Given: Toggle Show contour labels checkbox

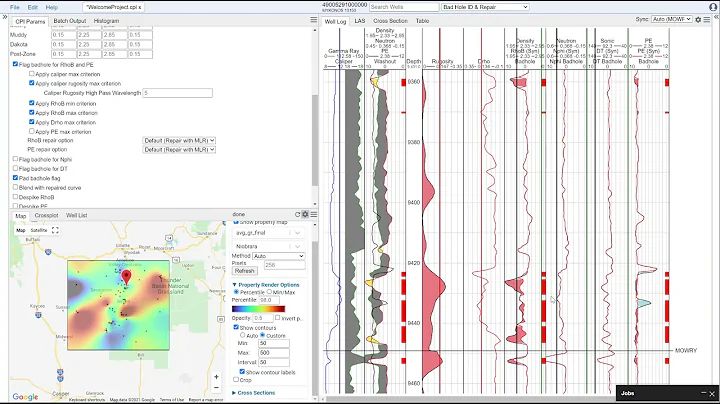Looking at the screenshot, I should coord(242,372).
